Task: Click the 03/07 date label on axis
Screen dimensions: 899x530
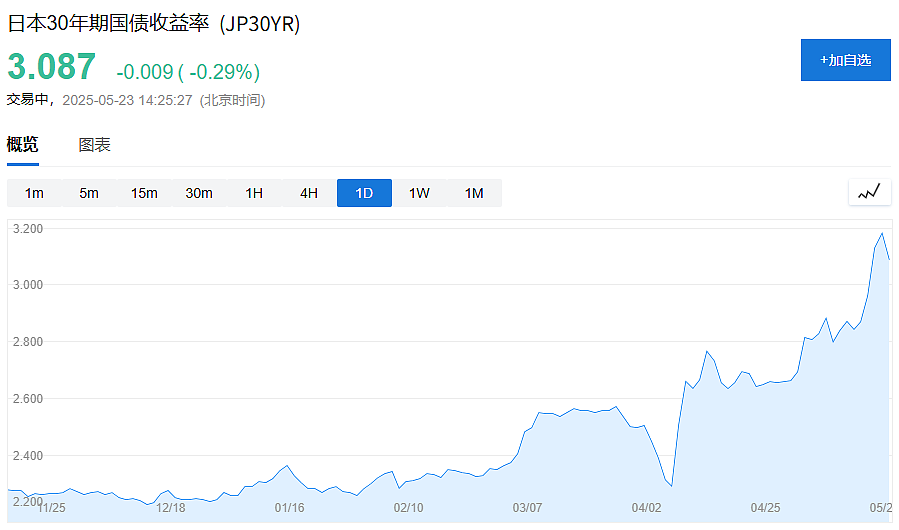Action: [x=527, y=508]
